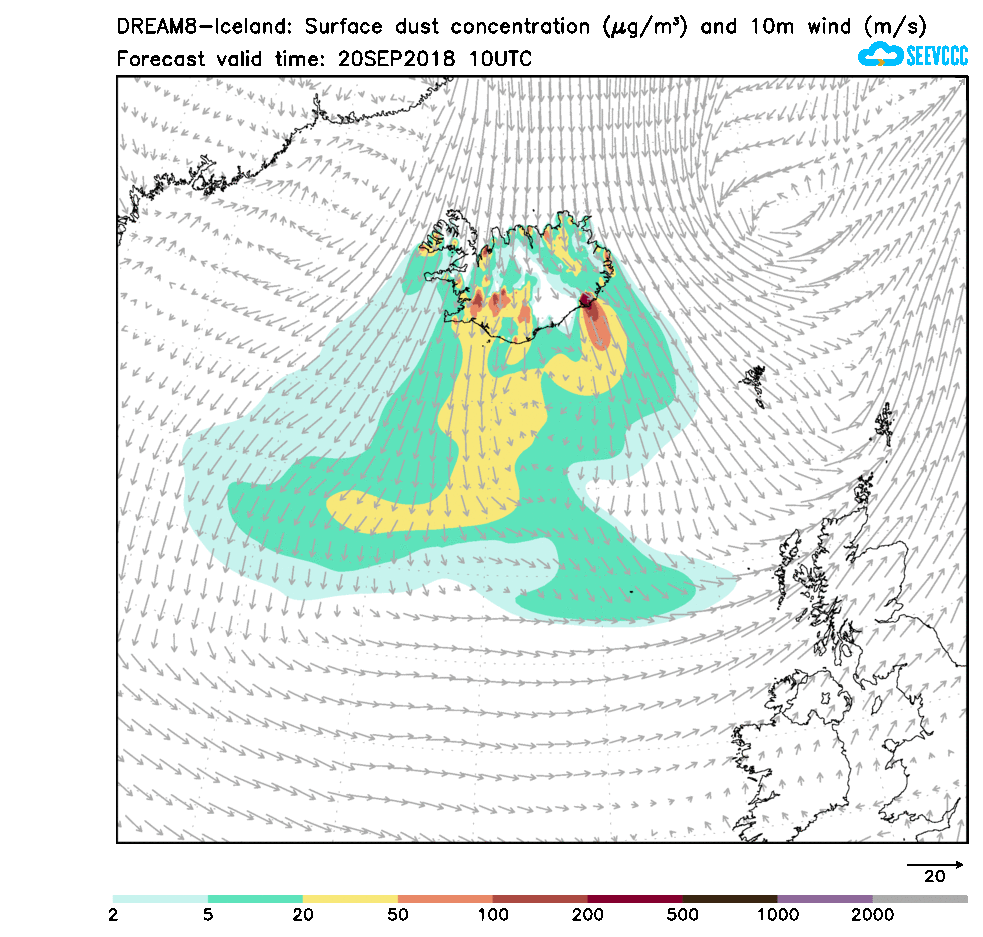Screen dimensions: 983x937
Task: Select the purple color bar segment
Action: click(825, 899)
